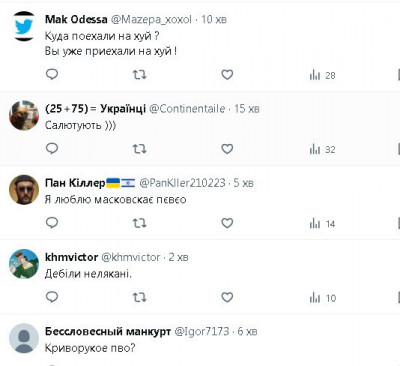Like the tweet by @Continentaile
Viewport: 400px width, 366px height.
(227, 149)
